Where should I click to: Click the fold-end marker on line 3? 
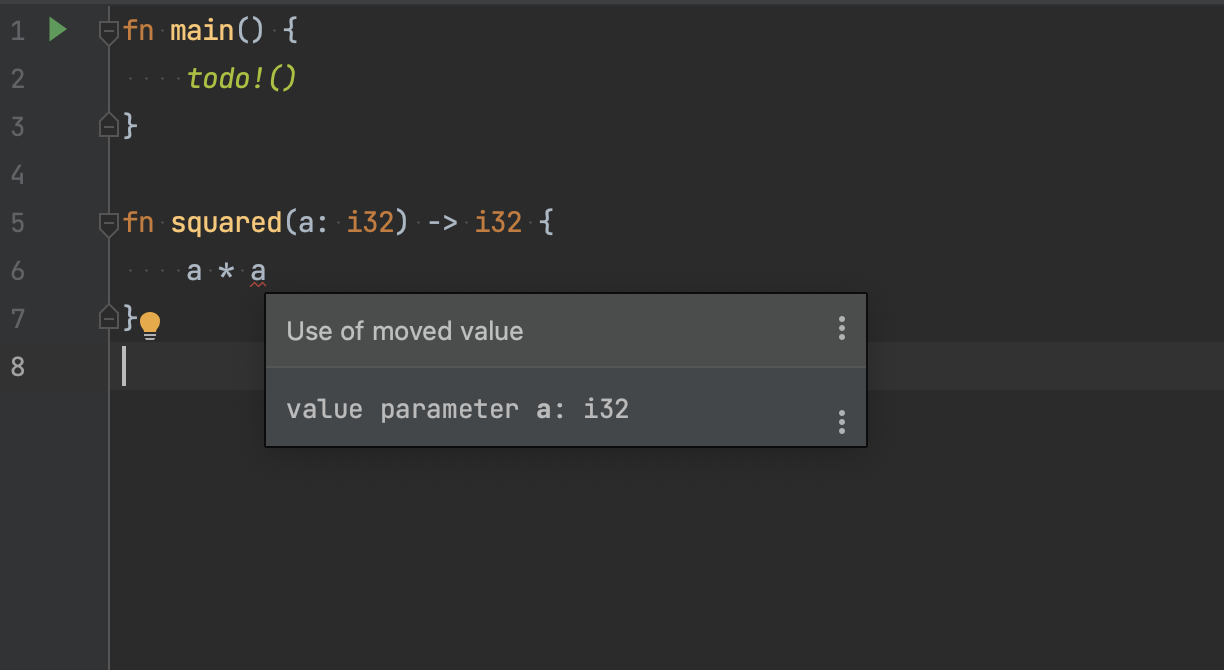(108, 124)
